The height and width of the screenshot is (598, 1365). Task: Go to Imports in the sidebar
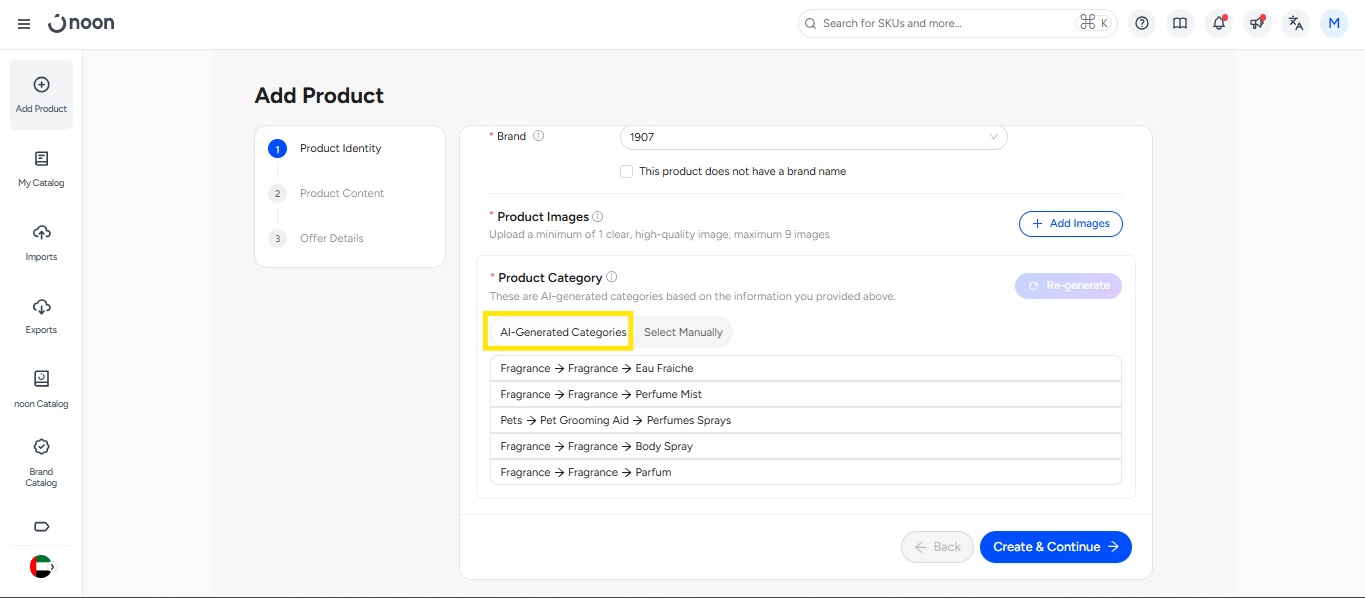pyautogui.click(x=41, y=242)
